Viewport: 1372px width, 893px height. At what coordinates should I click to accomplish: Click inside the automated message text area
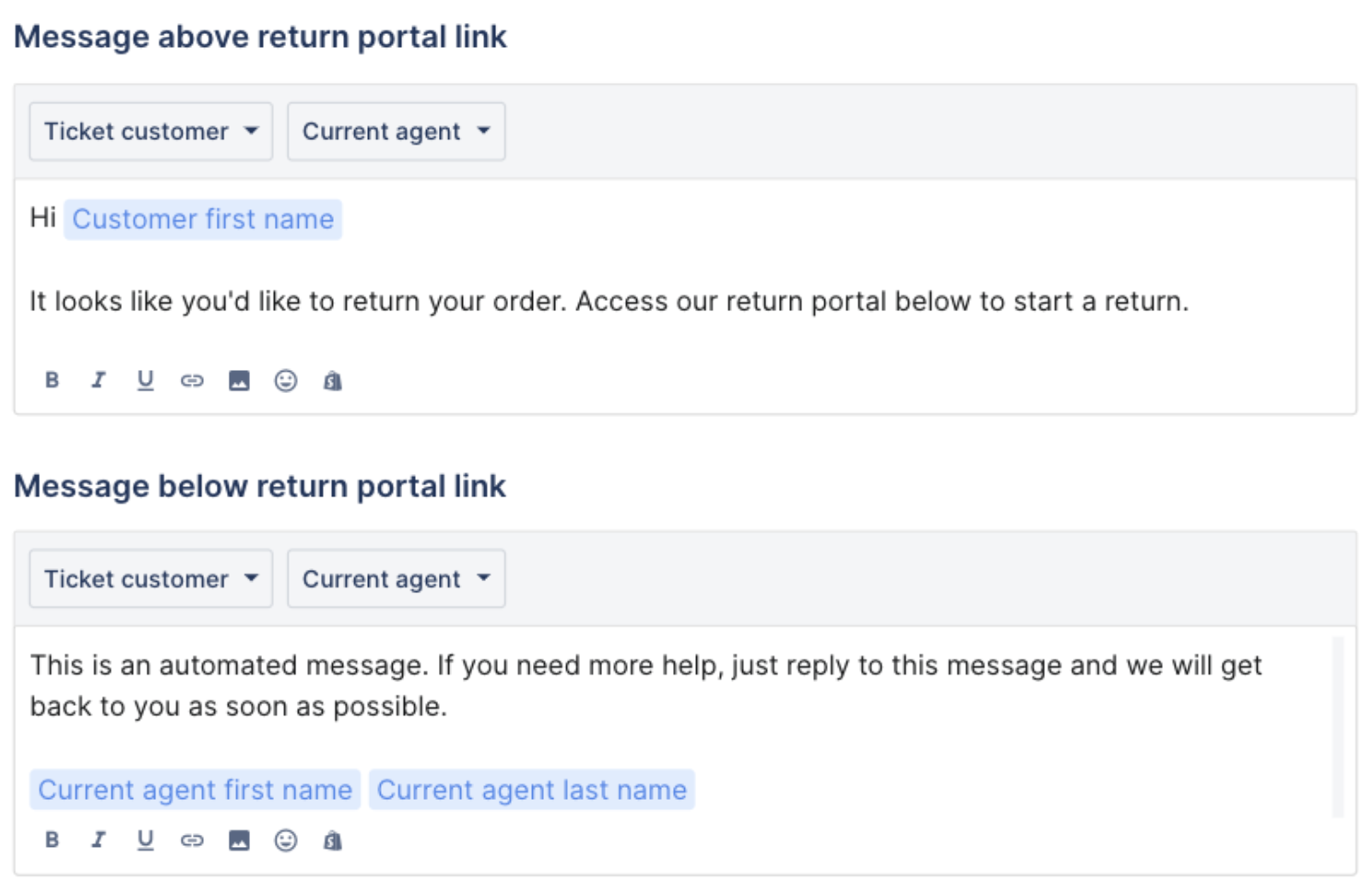[x=673, y=723]
